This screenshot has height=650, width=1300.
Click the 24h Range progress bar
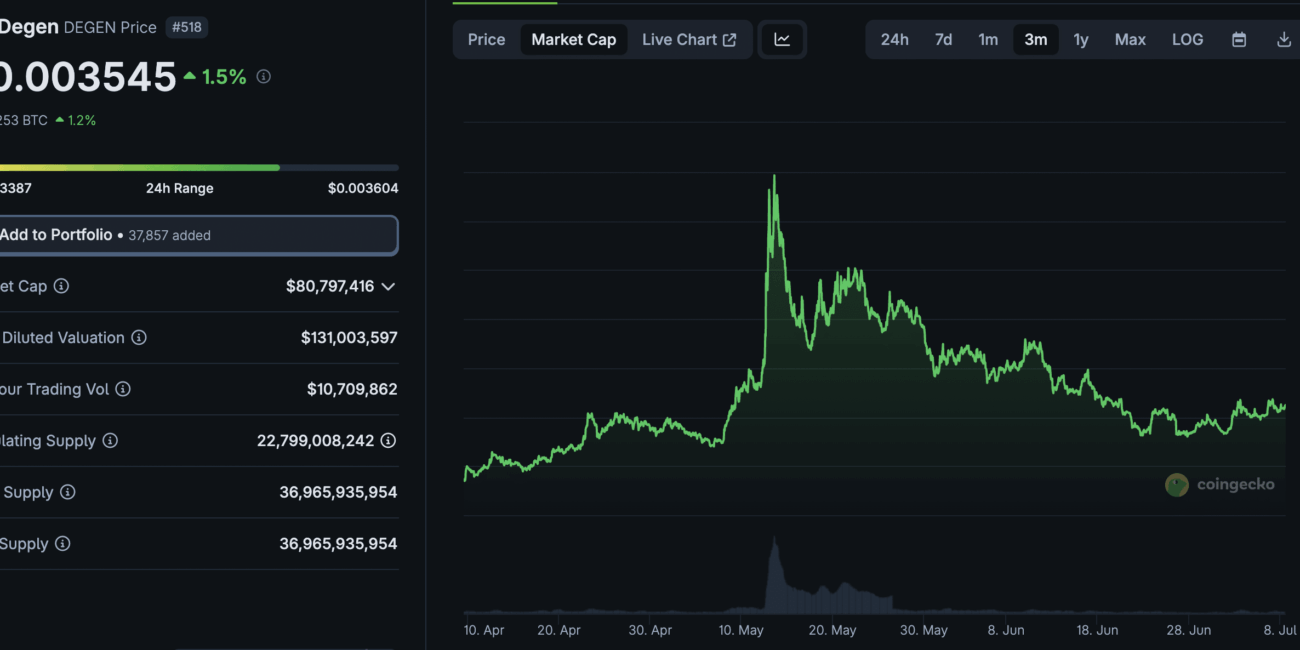pyautogui.click(x=199, y=167)
